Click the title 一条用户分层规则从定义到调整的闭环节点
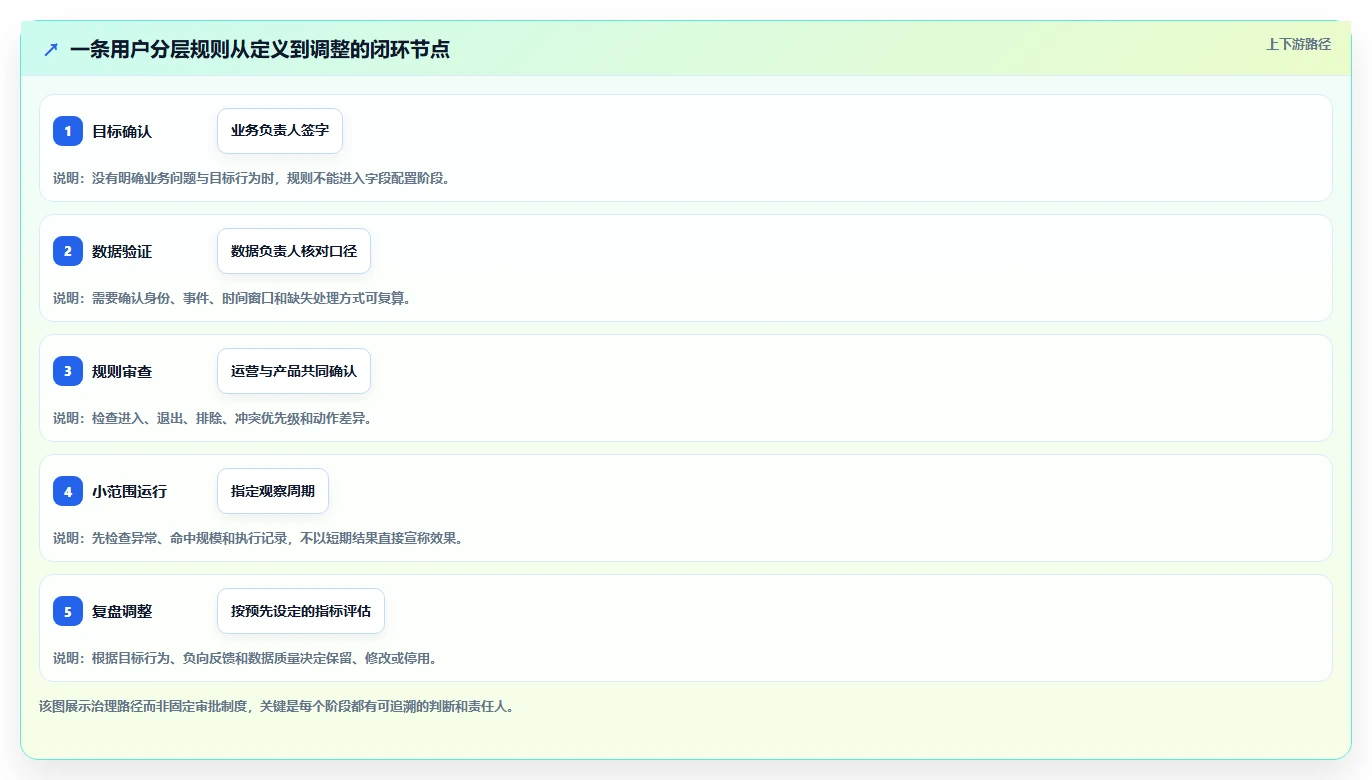Viewport: 1372px width, 780px height. point(260,49)
